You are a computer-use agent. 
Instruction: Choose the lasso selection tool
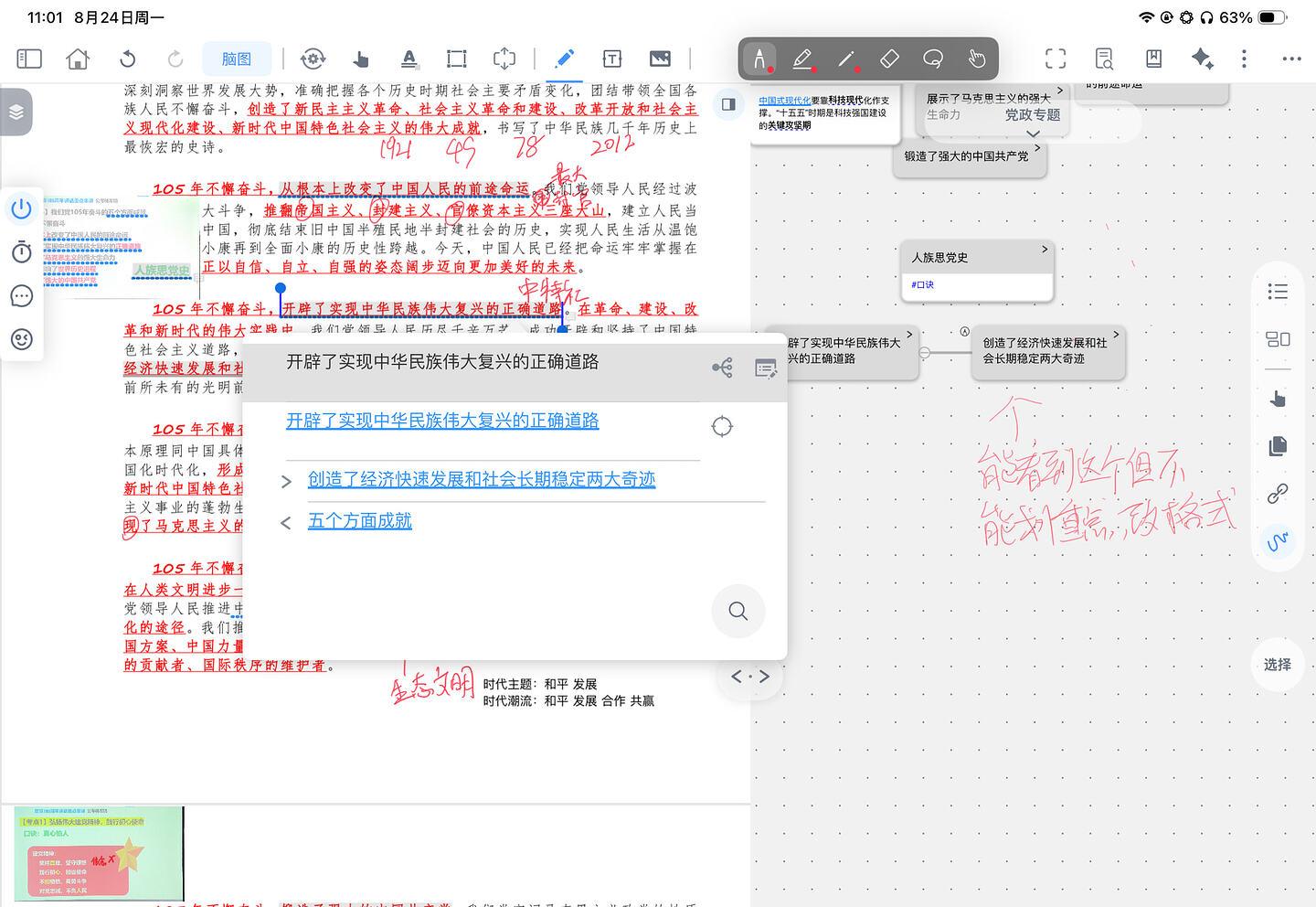(933, 59)
